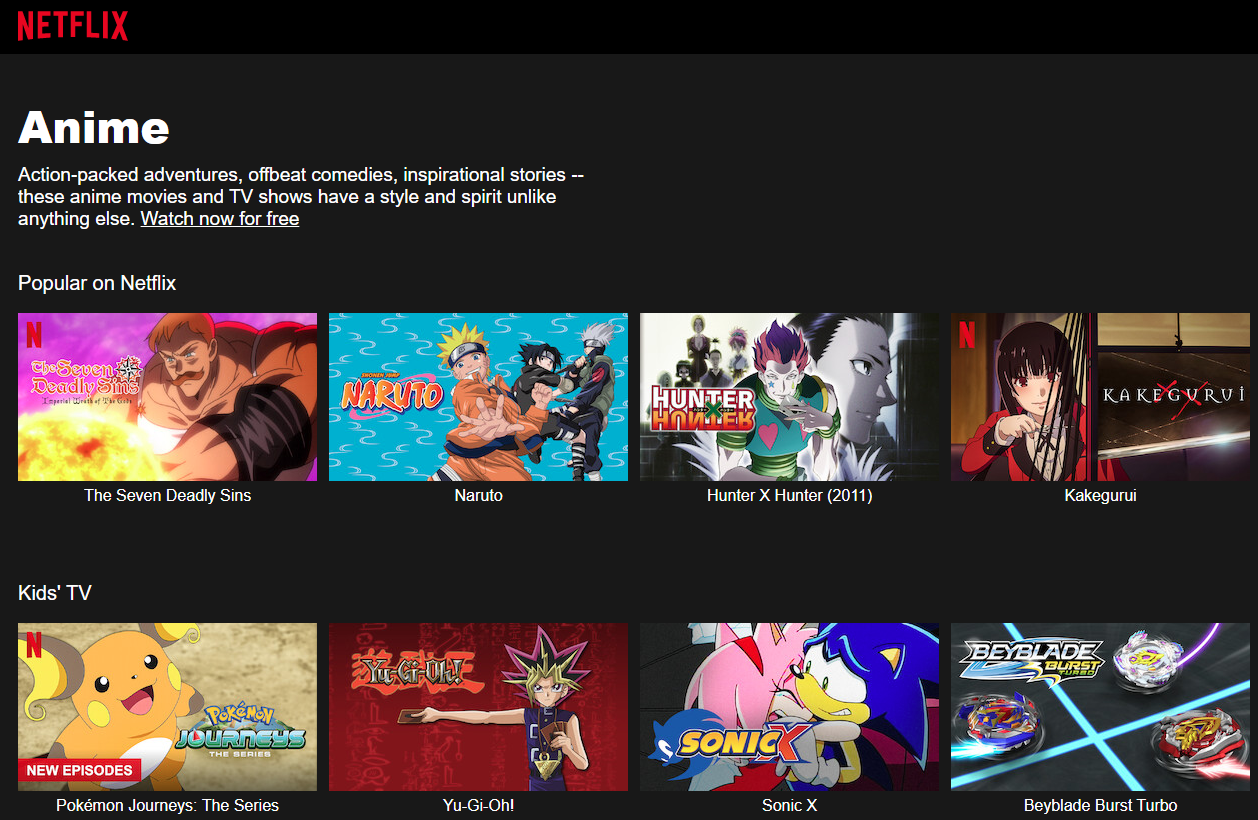Click the Kids' TV heading
Screen dimensions: 1258x820
tap(54, 593)
